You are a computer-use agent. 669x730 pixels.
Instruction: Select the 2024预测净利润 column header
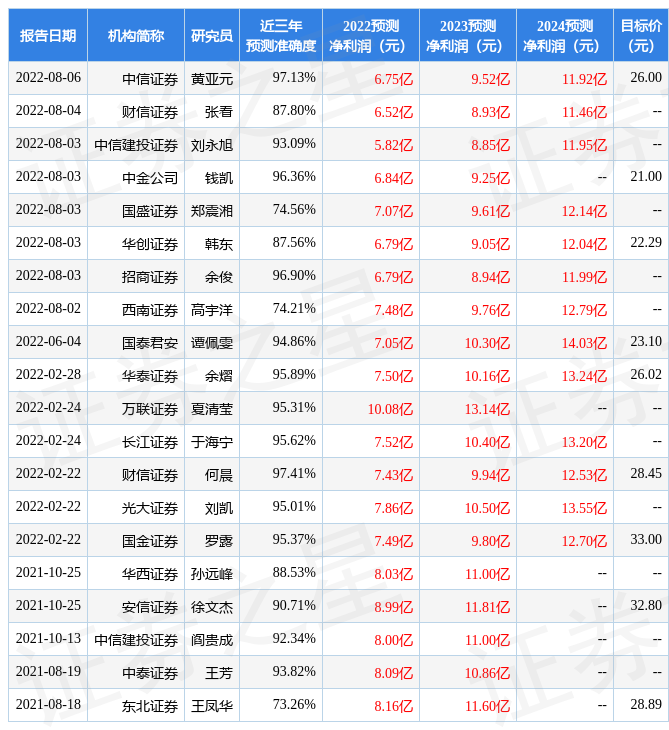[x=565, y=35]
